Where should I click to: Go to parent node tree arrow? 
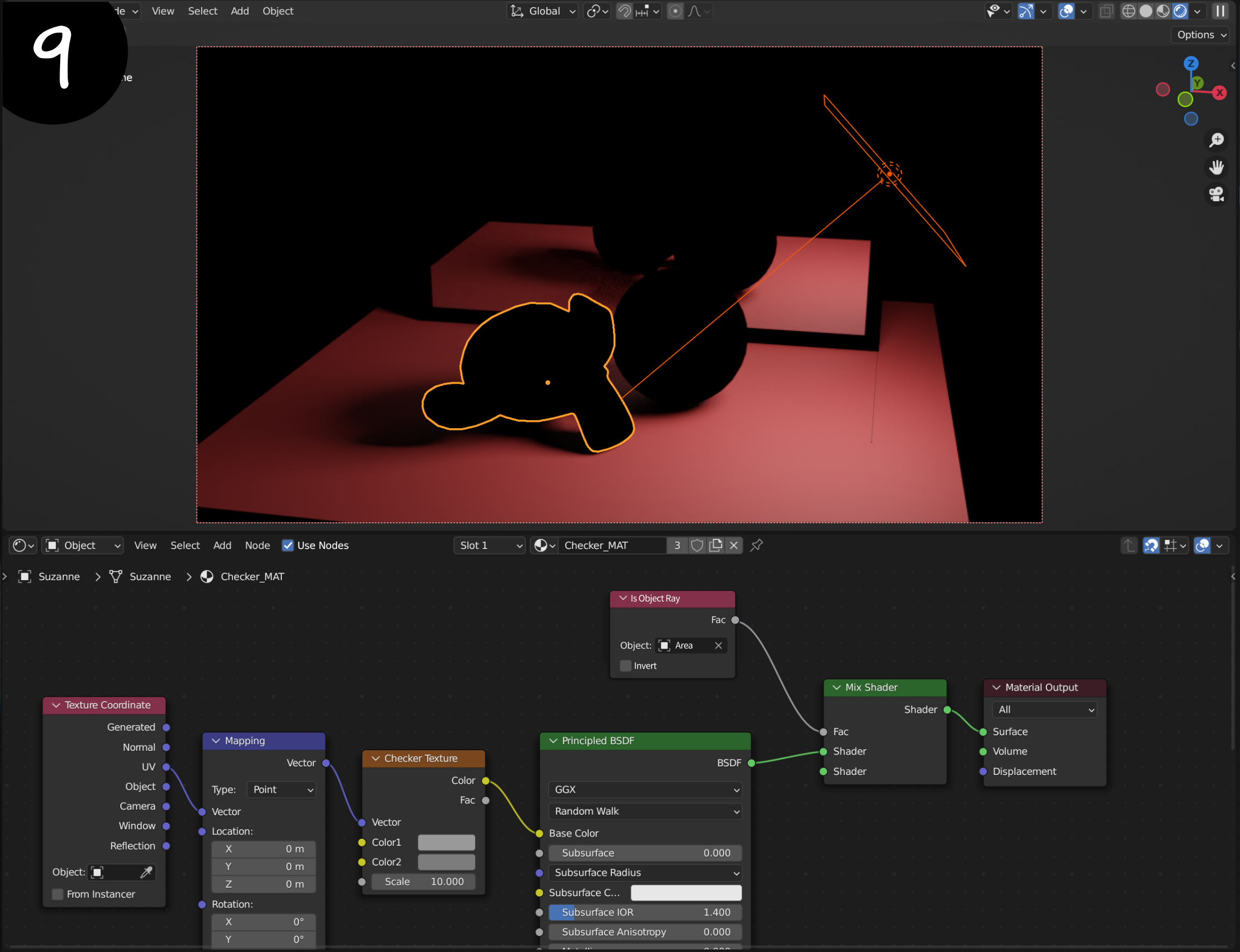pyautogui.click(x=1129, y=545)
